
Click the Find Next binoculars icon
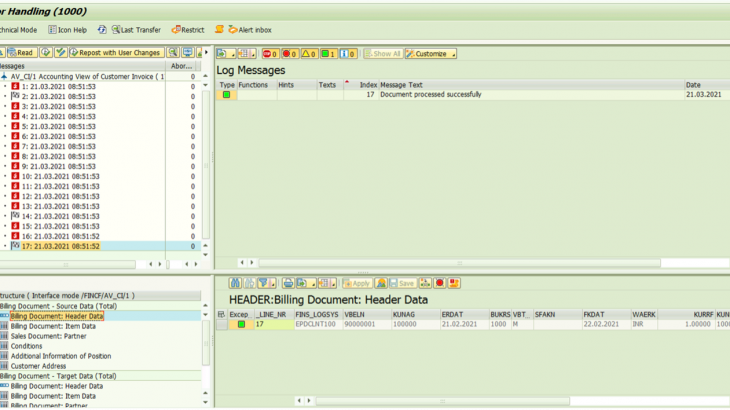249,283
